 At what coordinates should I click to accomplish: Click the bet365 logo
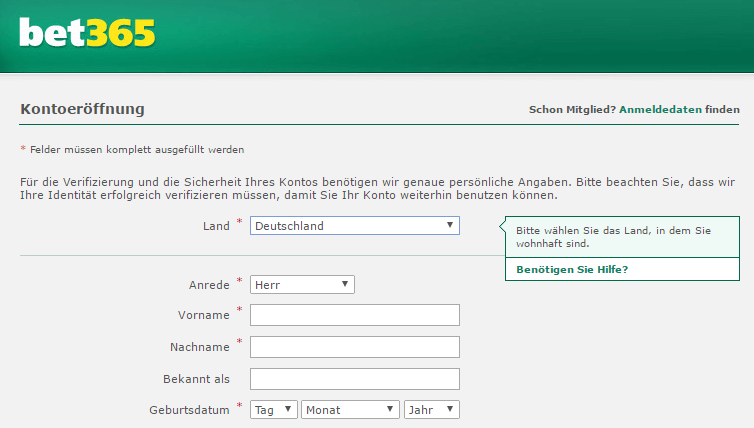tap(87, 33)
